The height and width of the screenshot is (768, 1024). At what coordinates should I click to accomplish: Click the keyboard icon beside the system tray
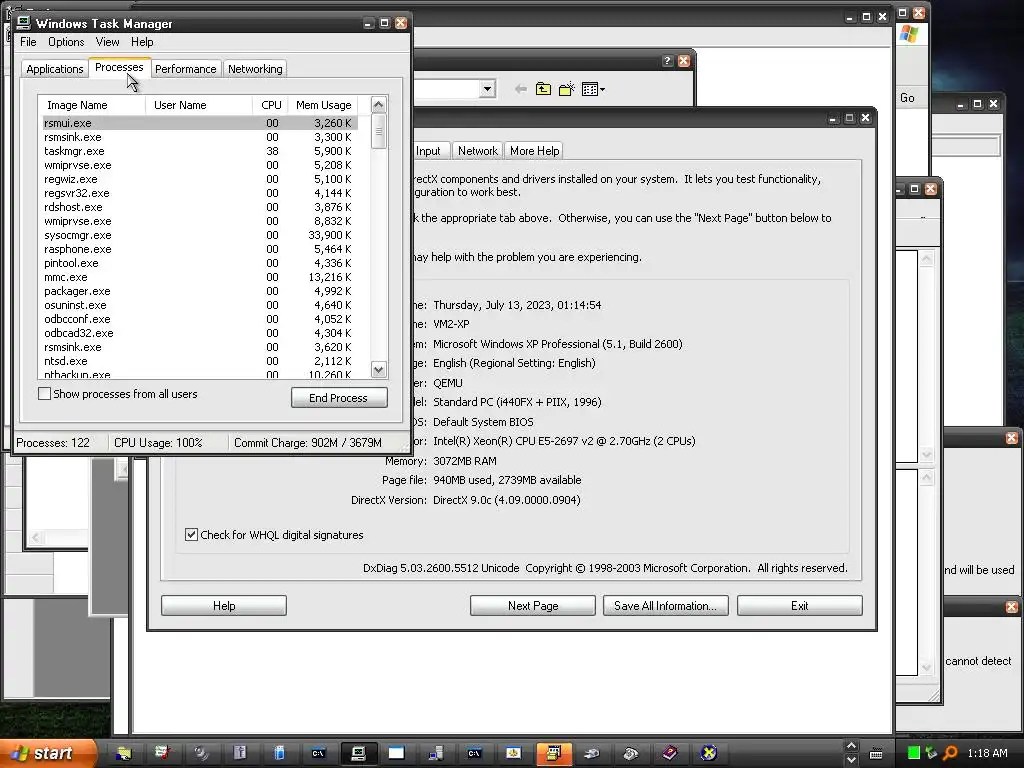pyautogui.click(x=876, y=754)
